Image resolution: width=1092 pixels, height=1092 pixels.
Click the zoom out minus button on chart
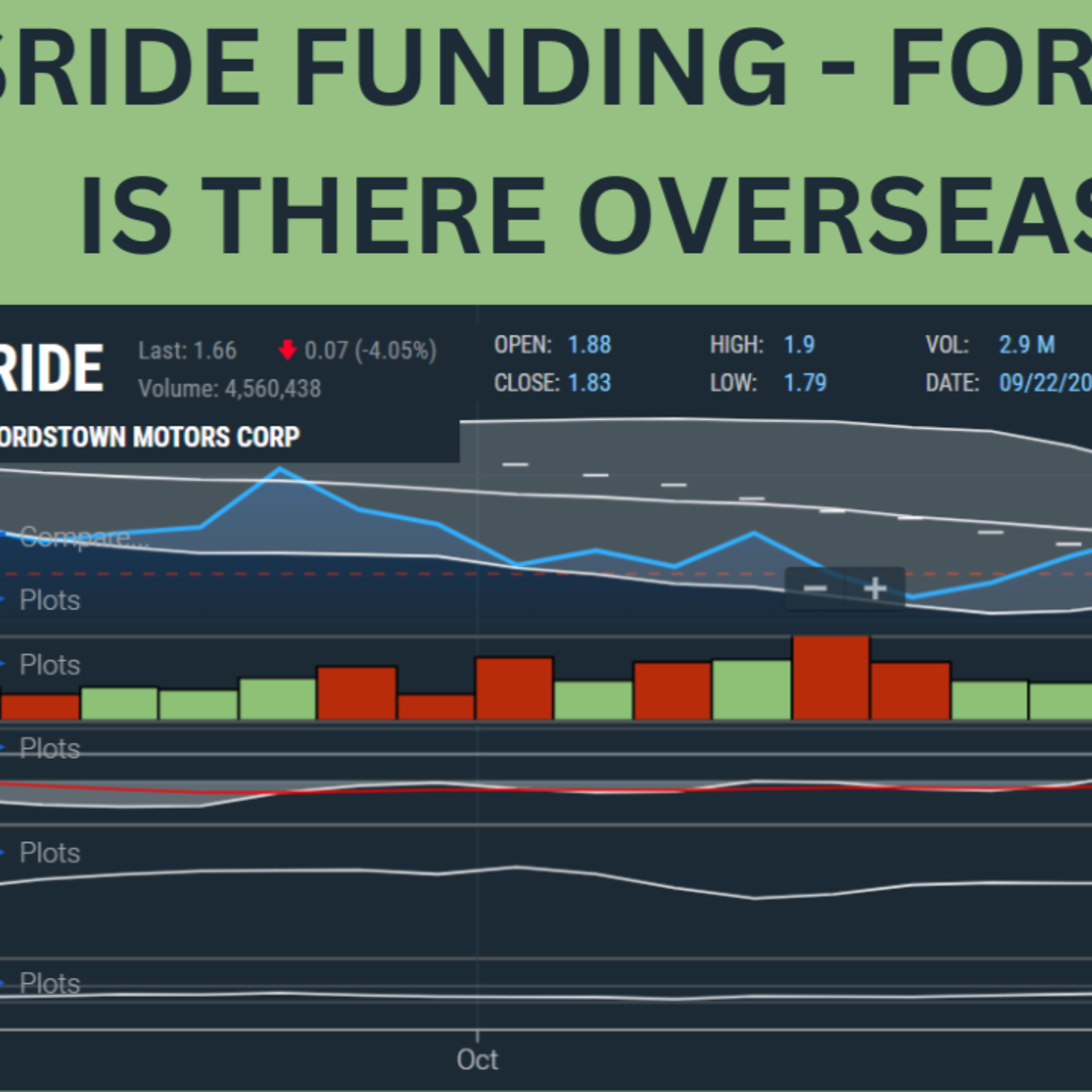tap(815, 588)
